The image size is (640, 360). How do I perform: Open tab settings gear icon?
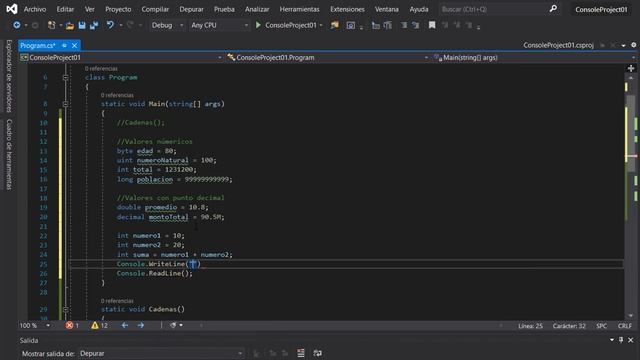pos(633,45)
